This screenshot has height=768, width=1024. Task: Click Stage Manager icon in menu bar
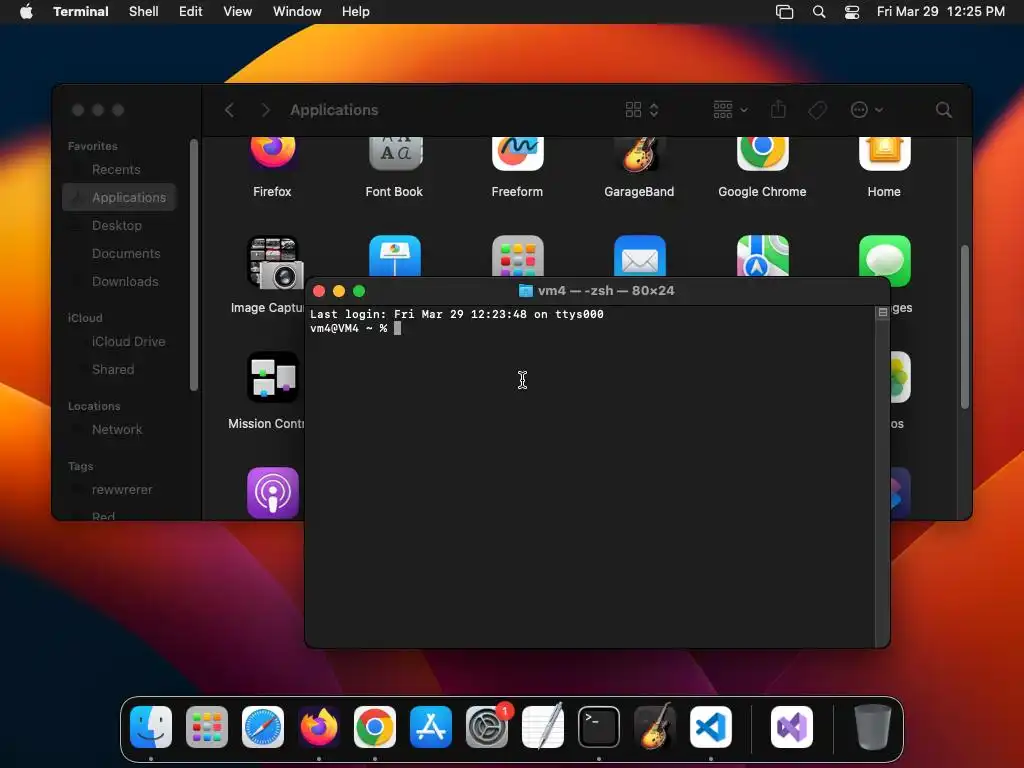[x=784, y=12]
